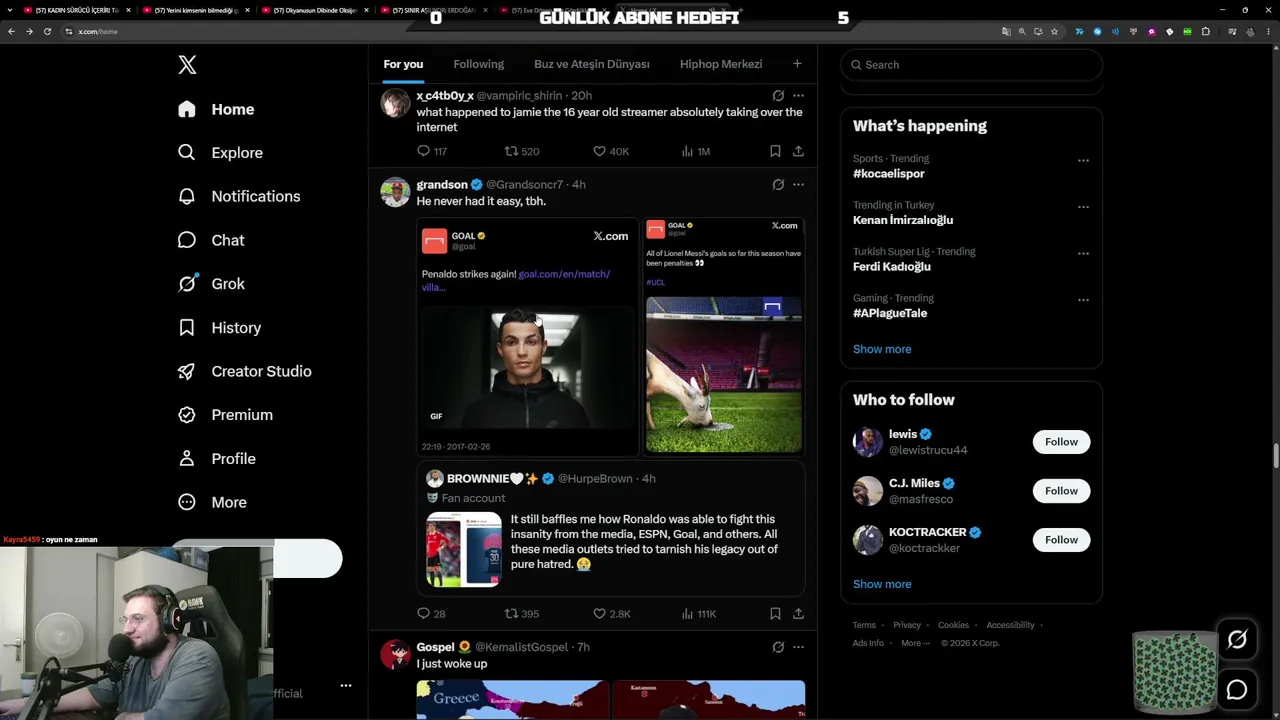The height and width of the screenshot is (720, 1280).
Task: Open options for the #APlagueTale trend
Action: [1083, 300]
